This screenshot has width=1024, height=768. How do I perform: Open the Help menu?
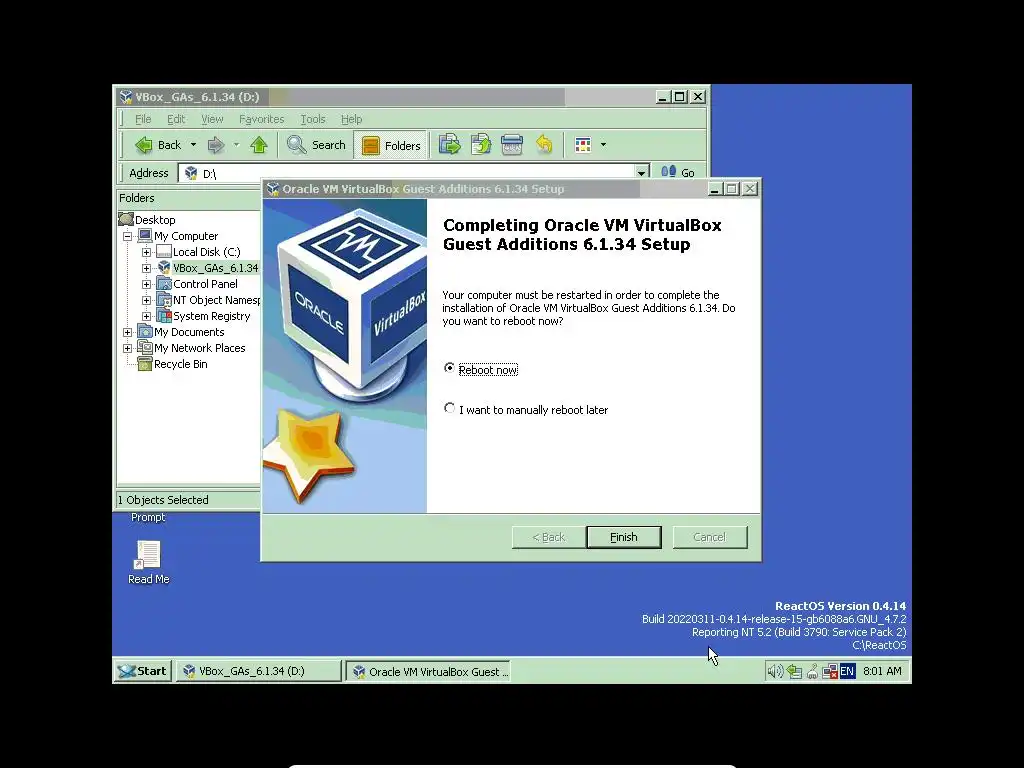tap(351, 119)
